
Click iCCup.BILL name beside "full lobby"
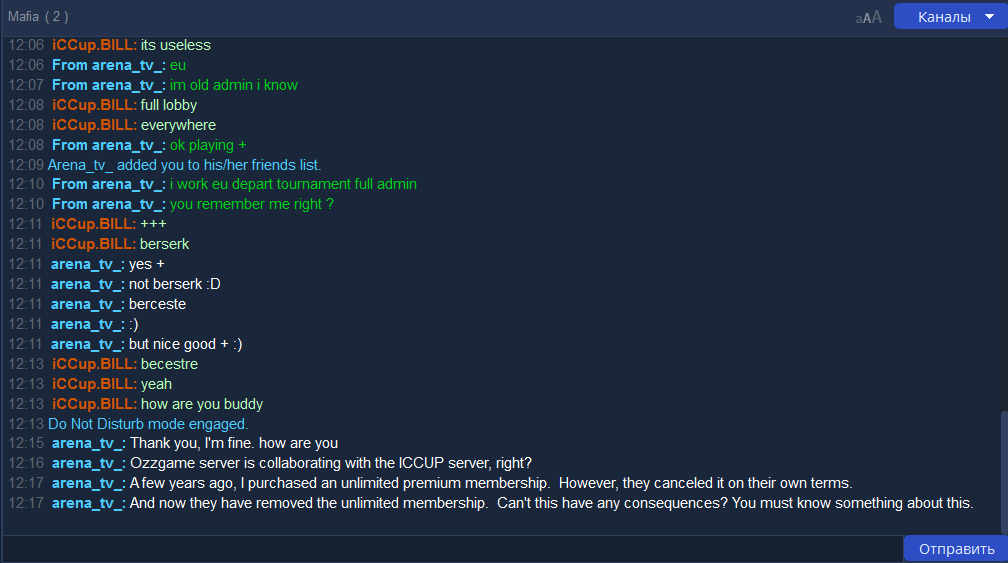[94, 105]
